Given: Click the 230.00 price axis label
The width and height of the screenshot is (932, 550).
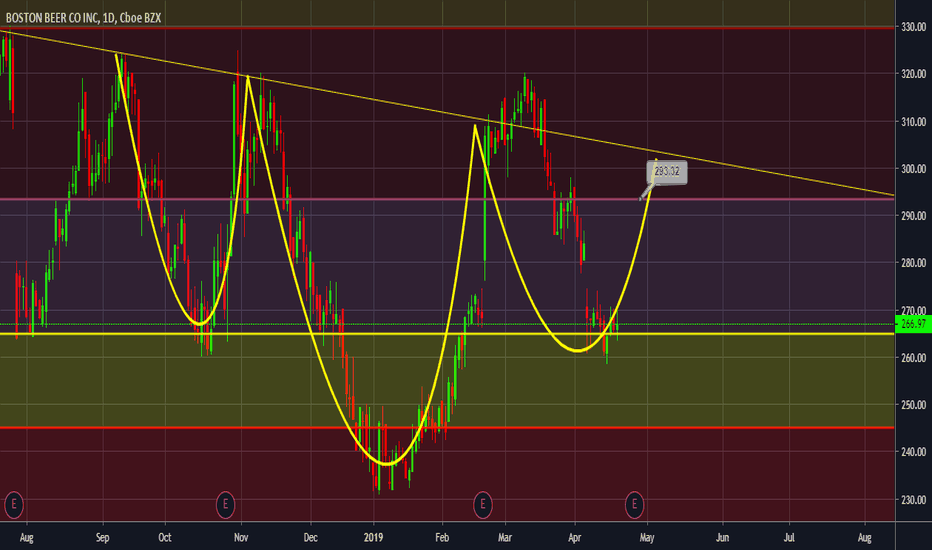Looking at the screenshot, I should pyautogui.click(x=914, y=500).
